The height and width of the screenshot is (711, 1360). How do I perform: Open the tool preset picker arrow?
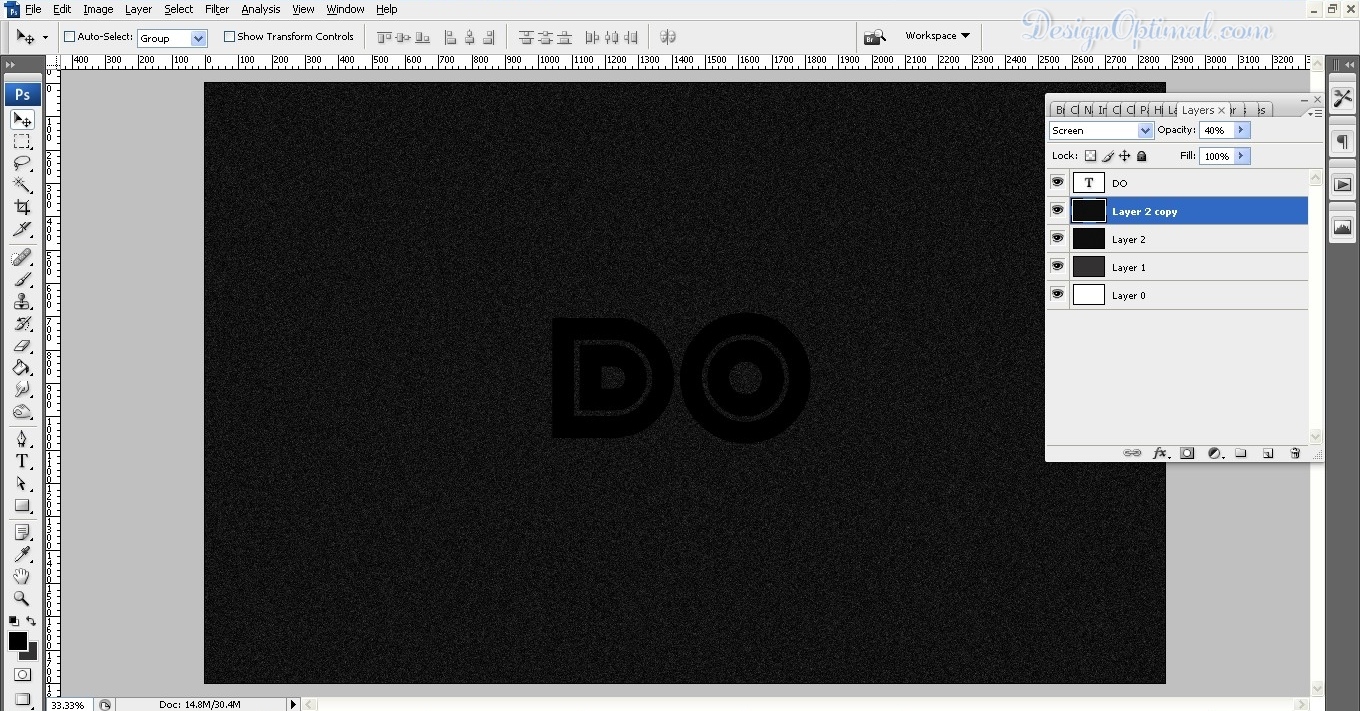pos(45,38)
